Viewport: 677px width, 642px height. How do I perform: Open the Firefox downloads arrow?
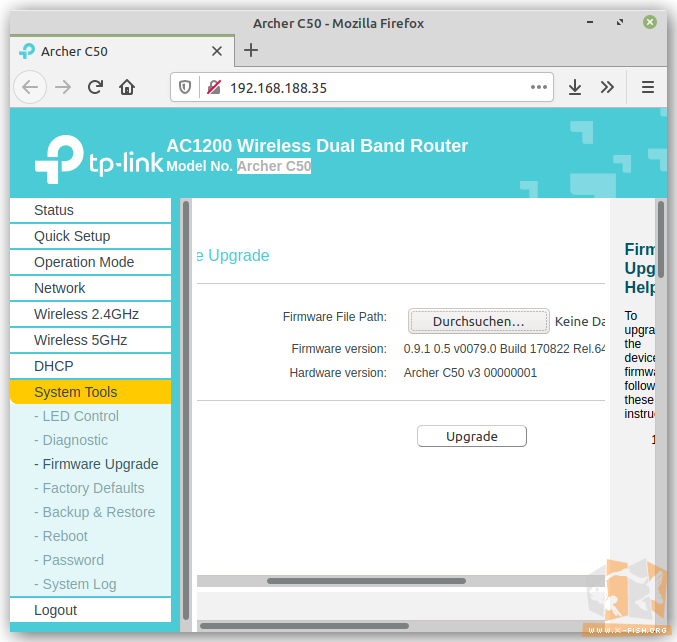tap(575, 87)
